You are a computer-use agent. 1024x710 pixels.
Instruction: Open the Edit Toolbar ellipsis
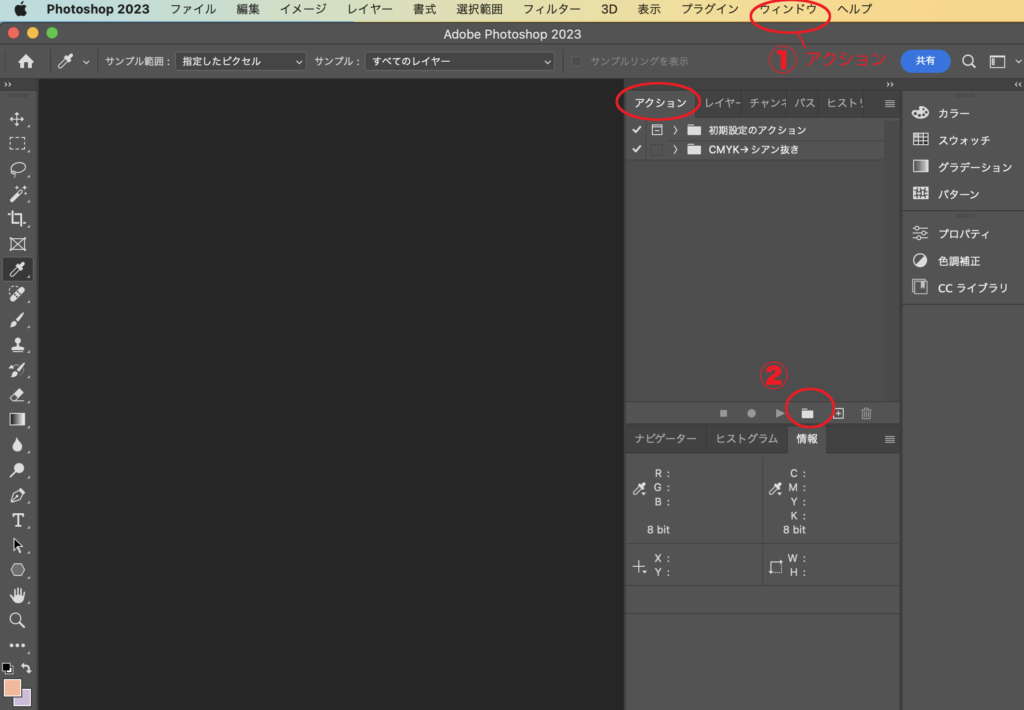[18, 645]
